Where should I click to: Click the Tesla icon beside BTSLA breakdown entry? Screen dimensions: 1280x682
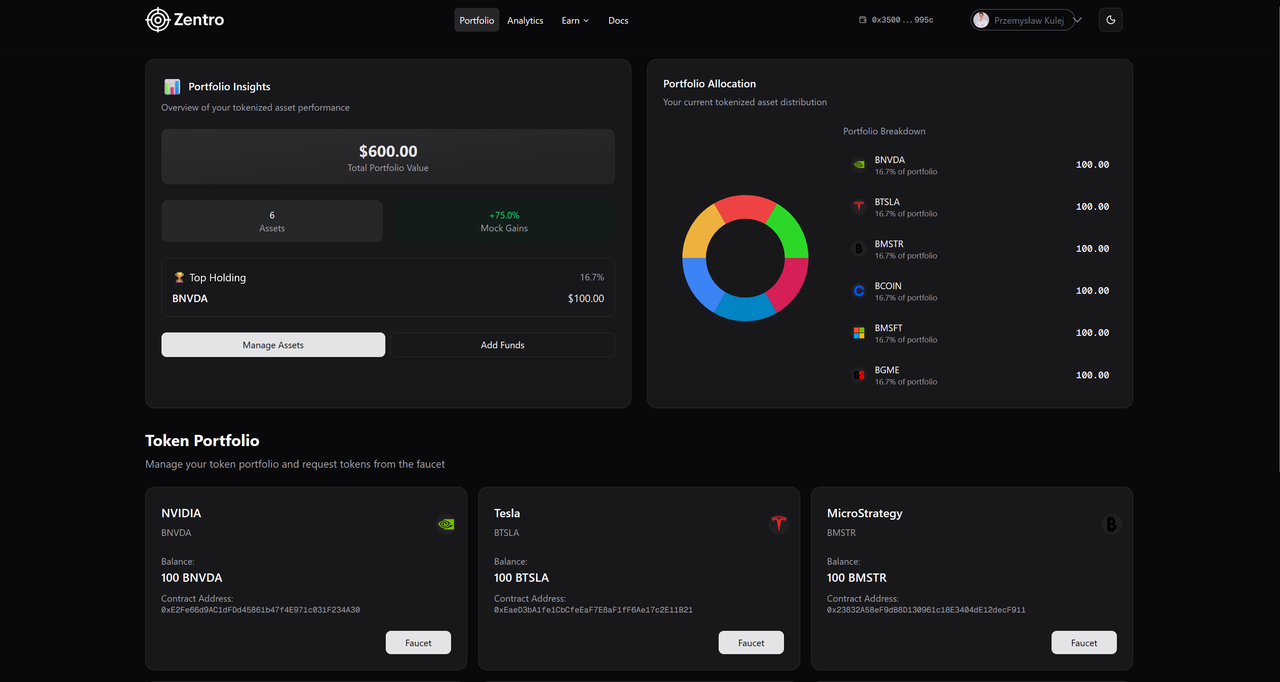click(x=858, y=206)
